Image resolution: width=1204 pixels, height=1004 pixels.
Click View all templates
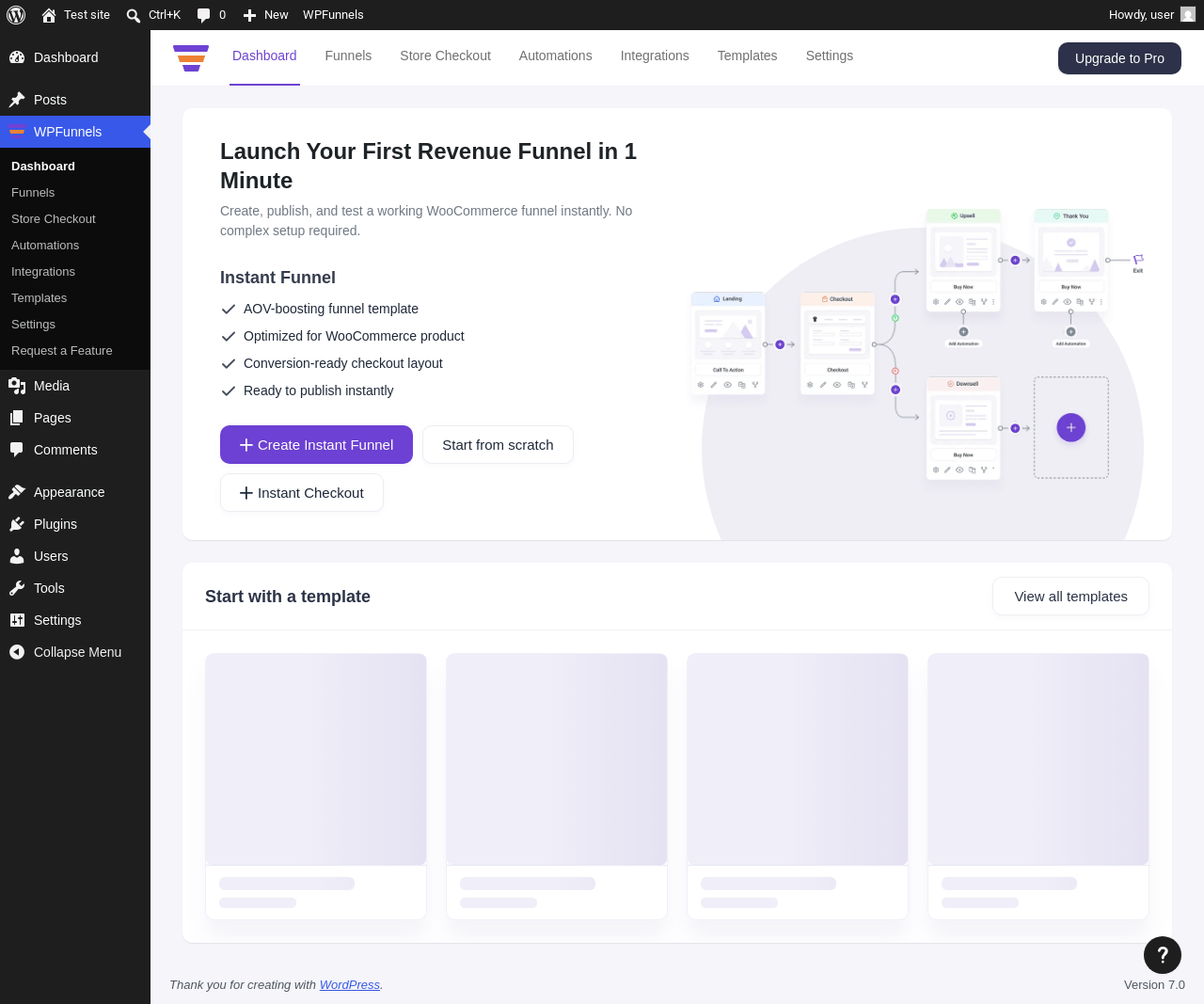1070,597
